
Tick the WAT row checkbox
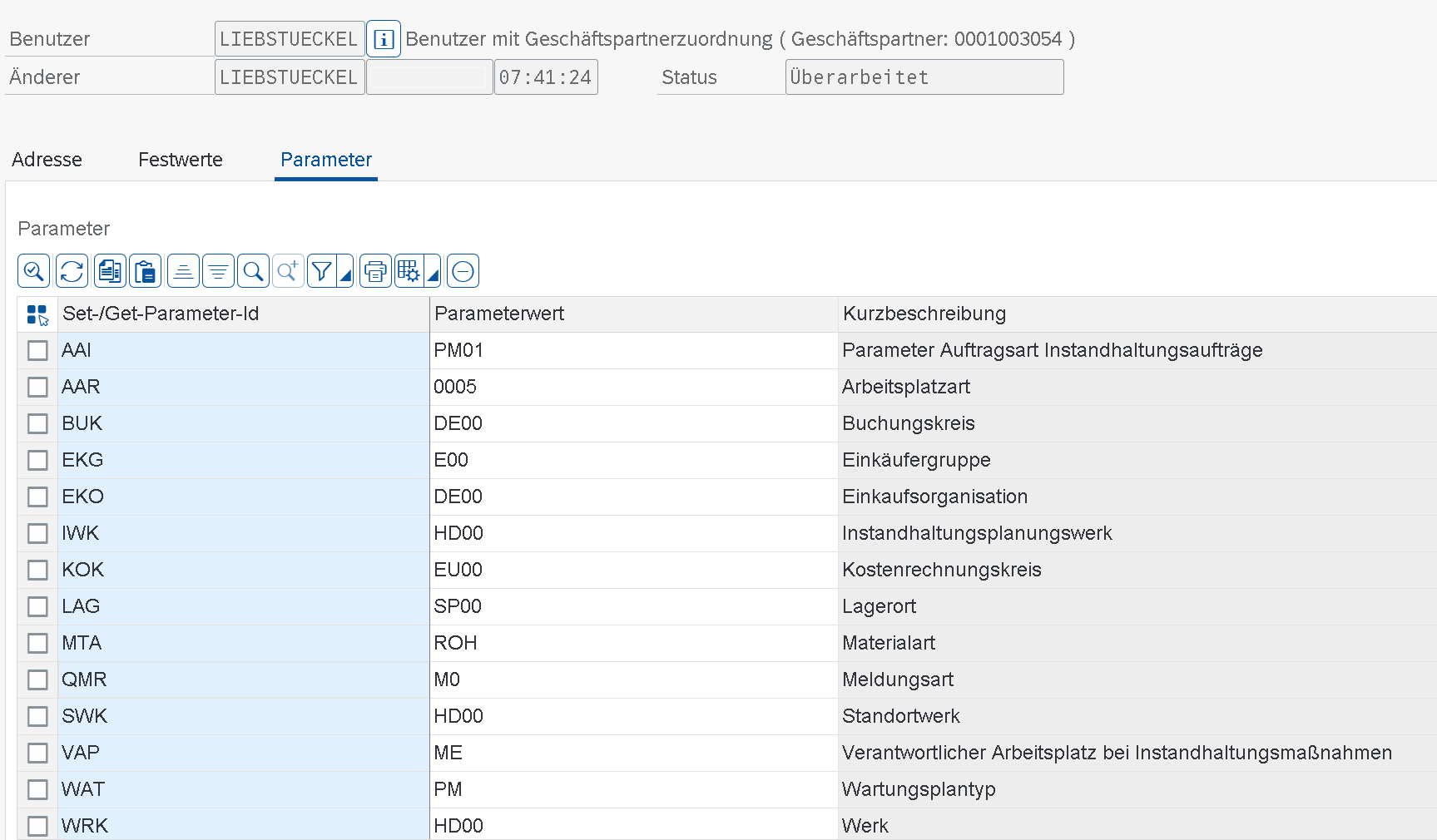click(37, 790)
